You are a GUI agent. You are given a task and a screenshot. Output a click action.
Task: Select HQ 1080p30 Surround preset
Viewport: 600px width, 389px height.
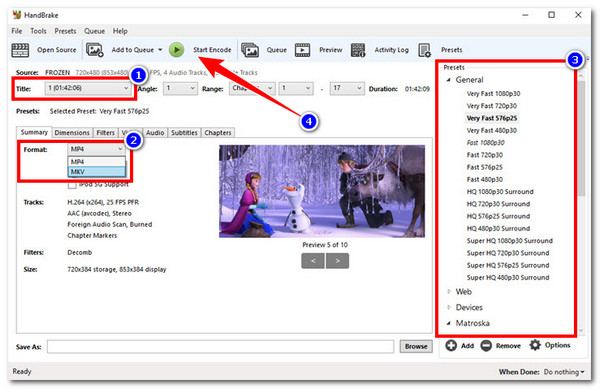tap(500, 192)
